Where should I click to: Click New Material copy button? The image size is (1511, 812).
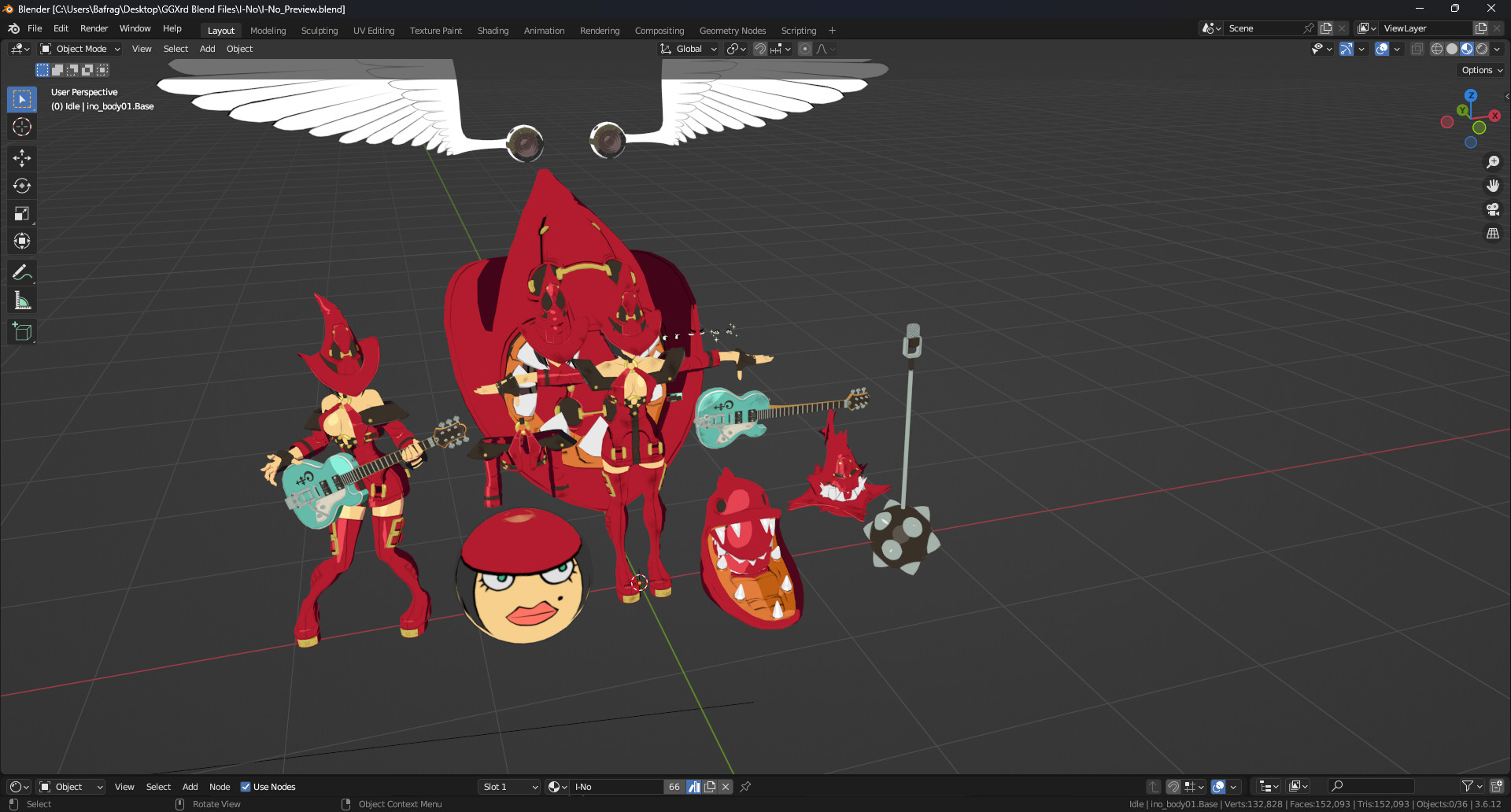point(709,787)
